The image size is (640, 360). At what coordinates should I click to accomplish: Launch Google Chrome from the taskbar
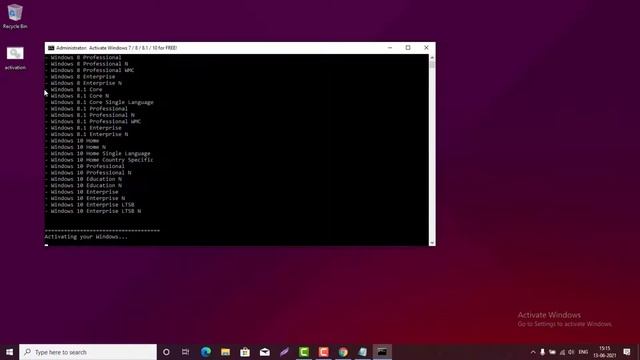(343, 352)
